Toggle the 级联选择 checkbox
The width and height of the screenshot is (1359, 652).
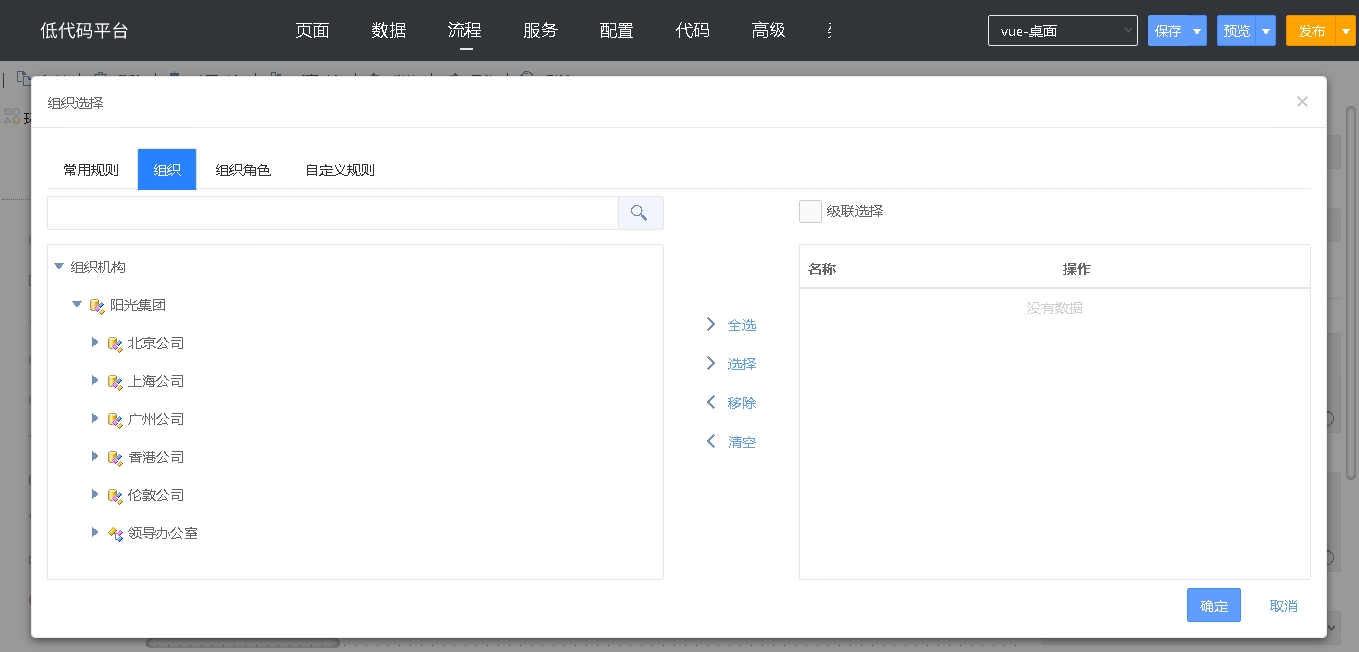810,211
